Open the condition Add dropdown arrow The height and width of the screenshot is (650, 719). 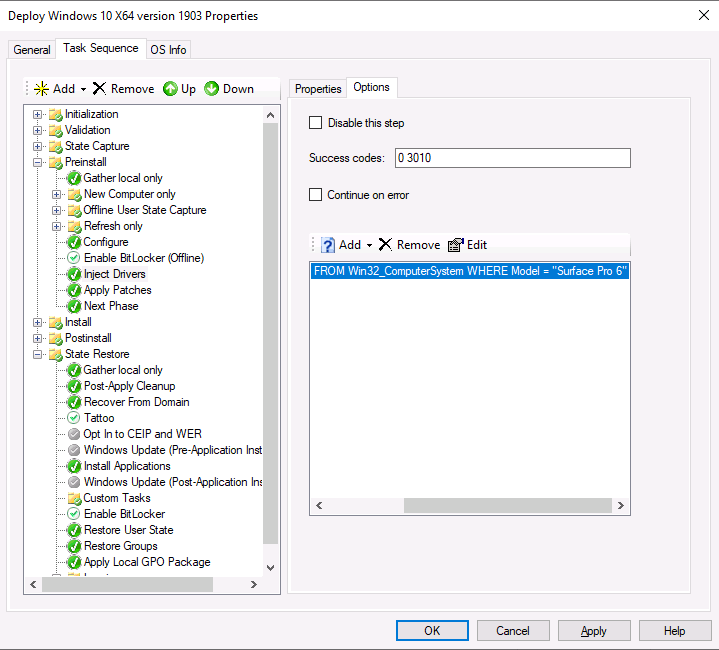click(369, 245)
